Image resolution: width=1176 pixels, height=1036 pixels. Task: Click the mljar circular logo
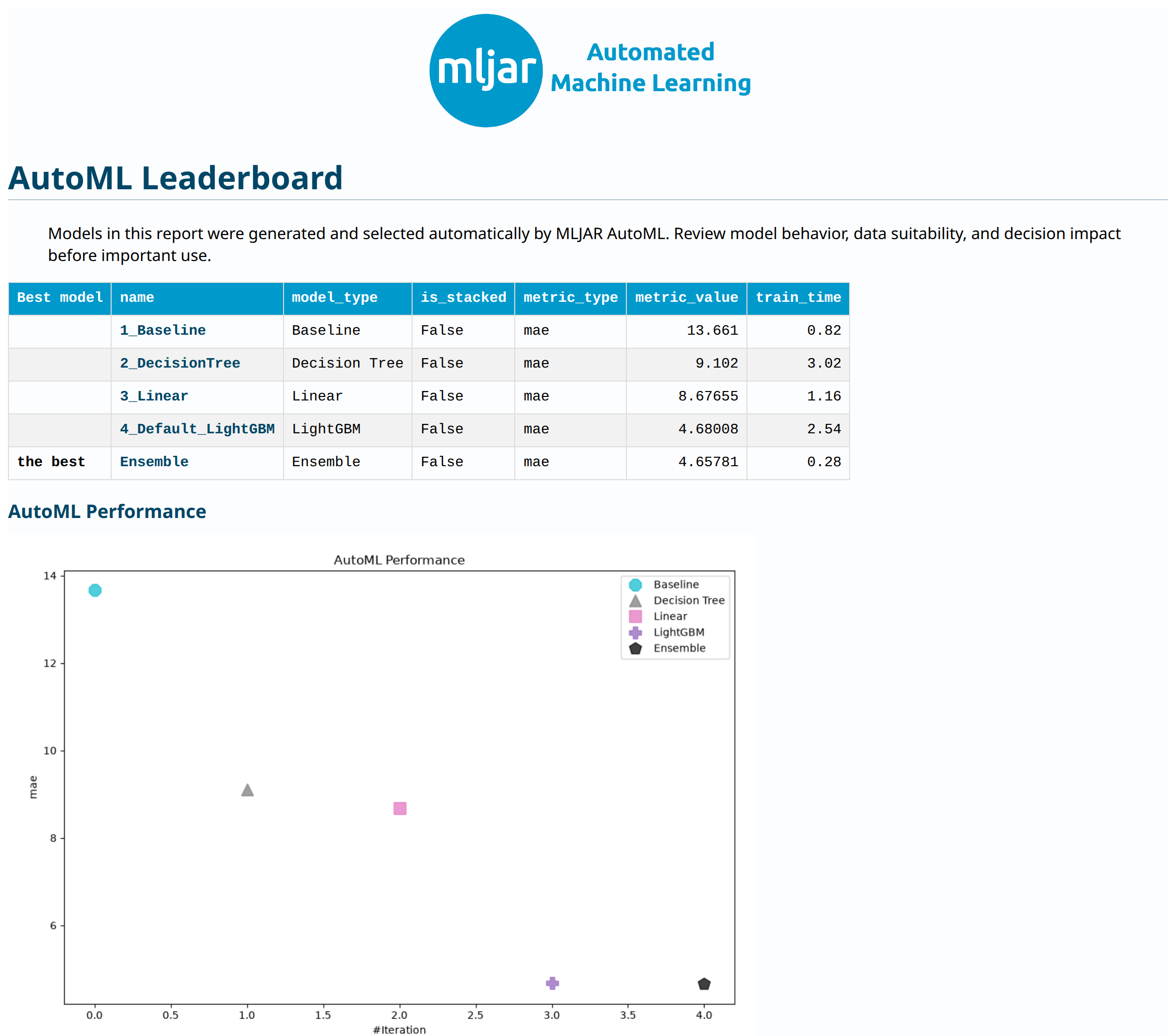click(x=485, y=70)
